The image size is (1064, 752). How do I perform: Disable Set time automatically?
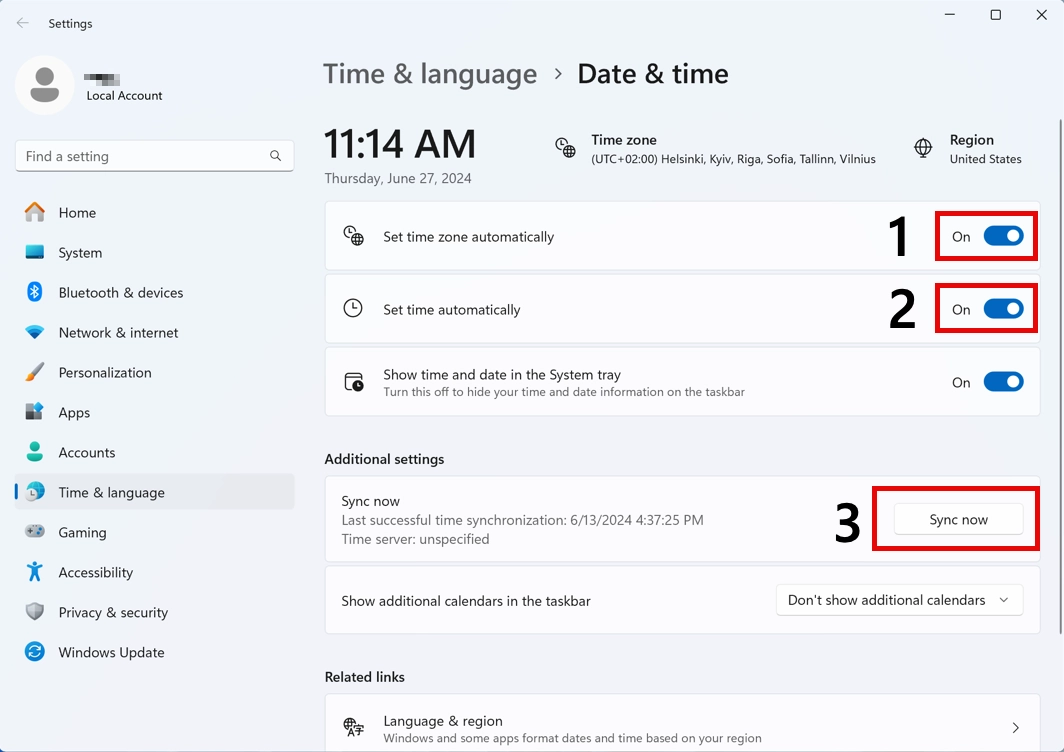(x=1004, y=309)
